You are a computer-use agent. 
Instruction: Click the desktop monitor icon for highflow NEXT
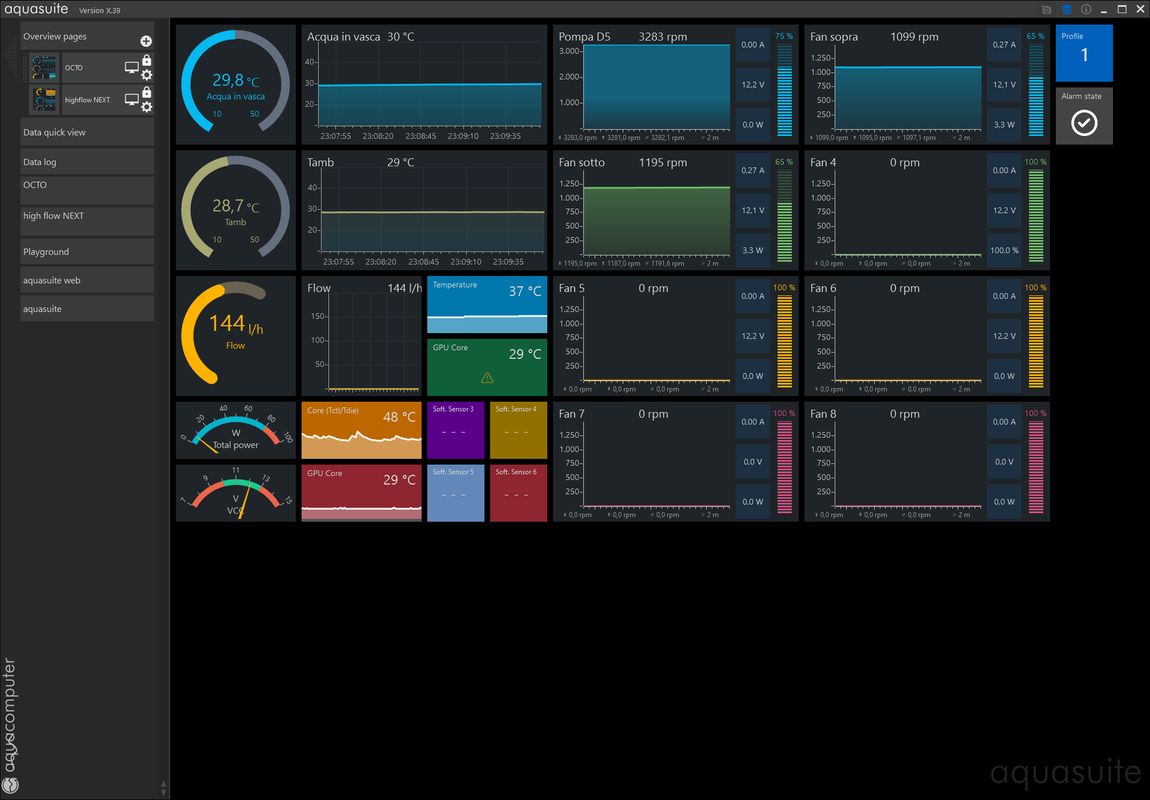point(131,100)
